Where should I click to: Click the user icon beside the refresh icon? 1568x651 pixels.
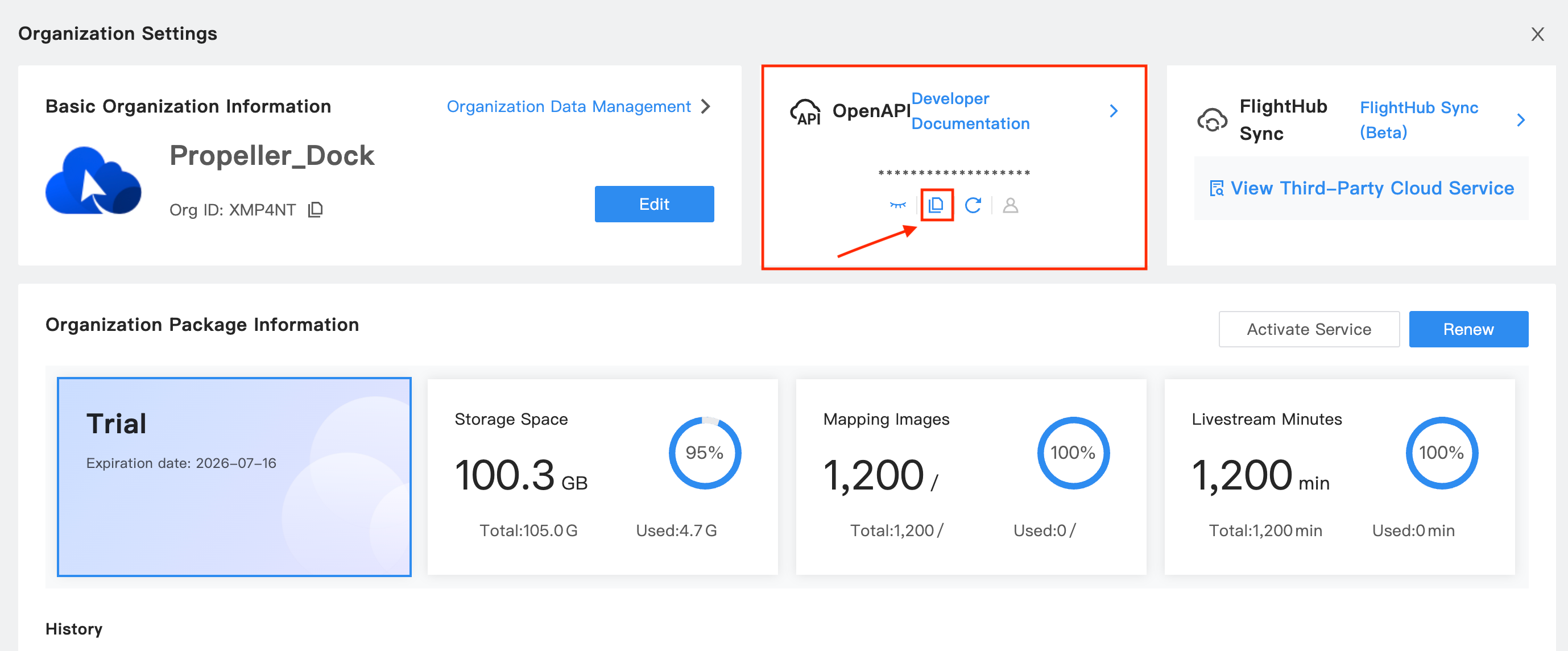pyautogui.click(x=1011, y=205)
